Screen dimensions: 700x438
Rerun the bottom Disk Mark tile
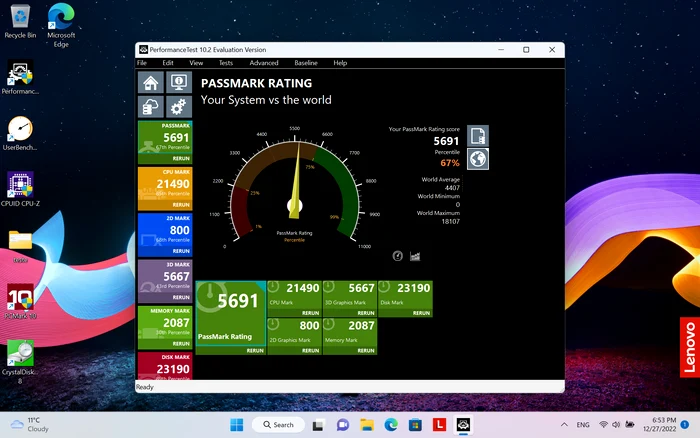(x=421, y=313)
